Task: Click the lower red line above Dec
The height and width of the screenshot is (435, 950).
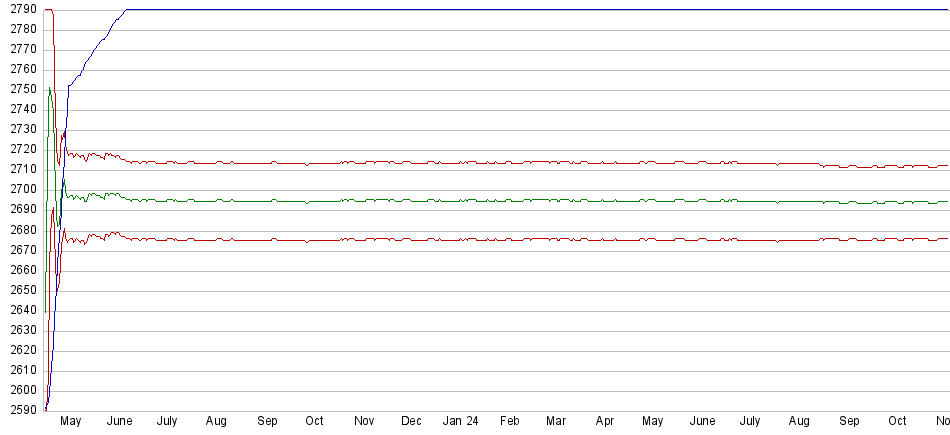Action: (x=411, y=239)
